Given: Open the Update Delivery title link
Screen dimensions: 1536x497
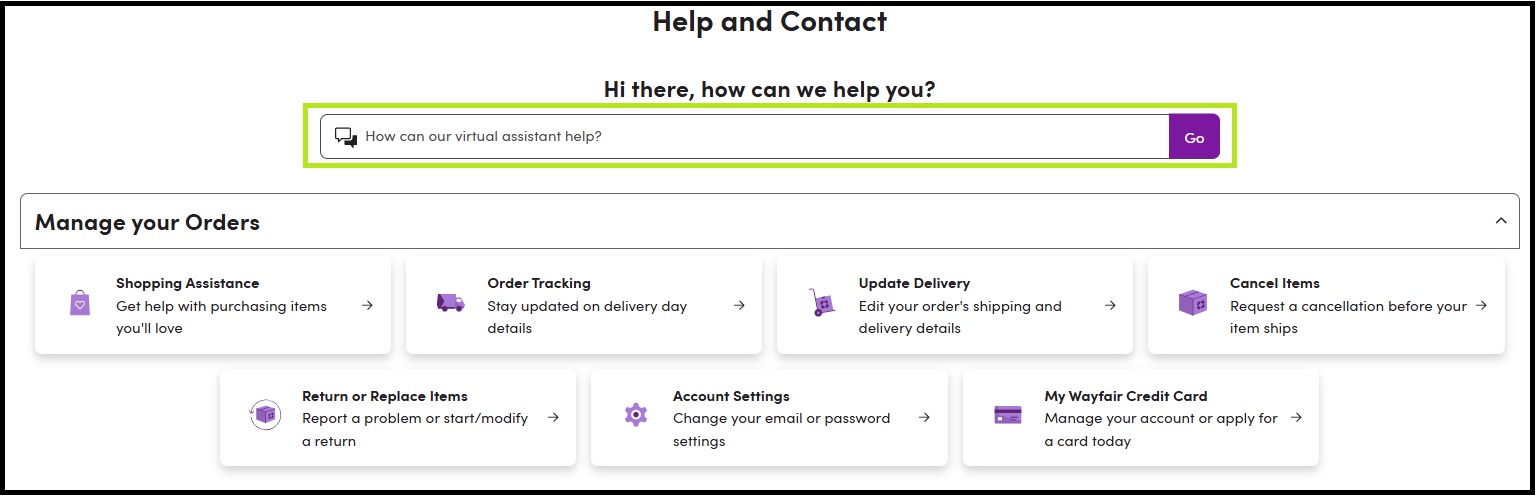Looking at the screenshot, I should click(914, 283).
